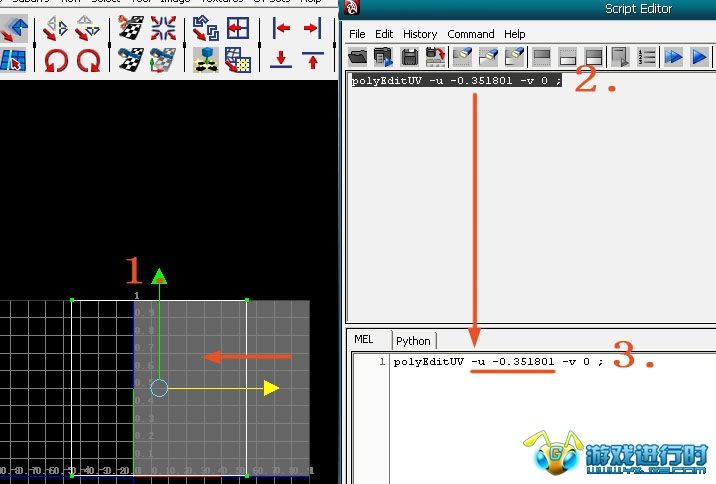Image resolution: width=716 pixels, height=484 pixels.
Task: Open the Script Editor Help menu
Action: (x=515, y=34)
